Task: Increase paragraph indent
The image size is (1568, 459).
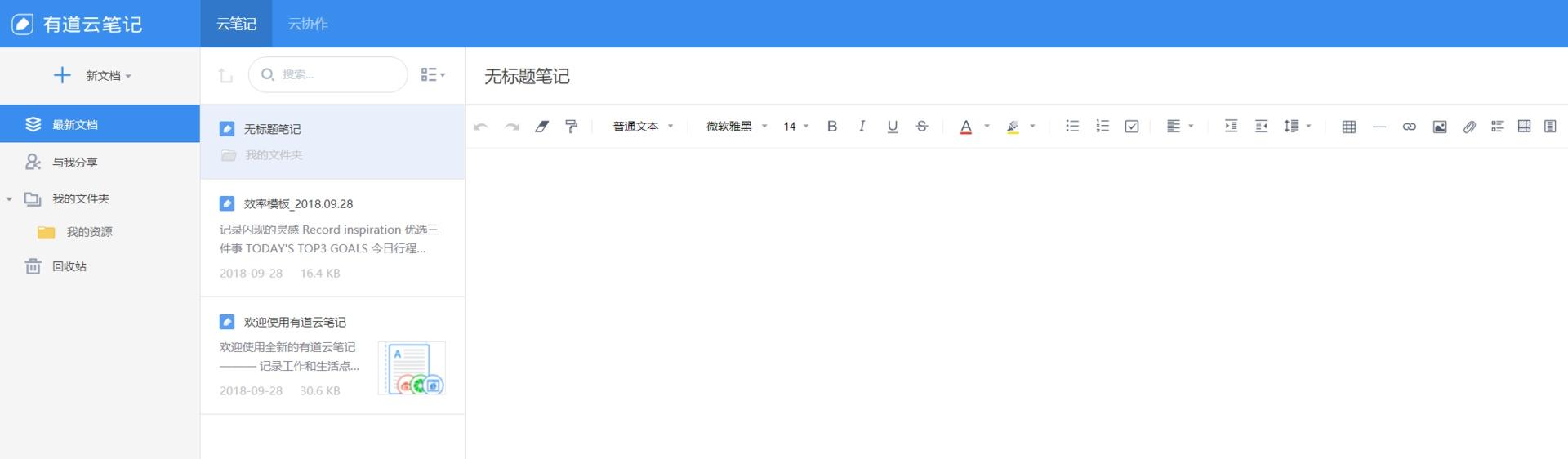Action: [x=1231, y=126]
